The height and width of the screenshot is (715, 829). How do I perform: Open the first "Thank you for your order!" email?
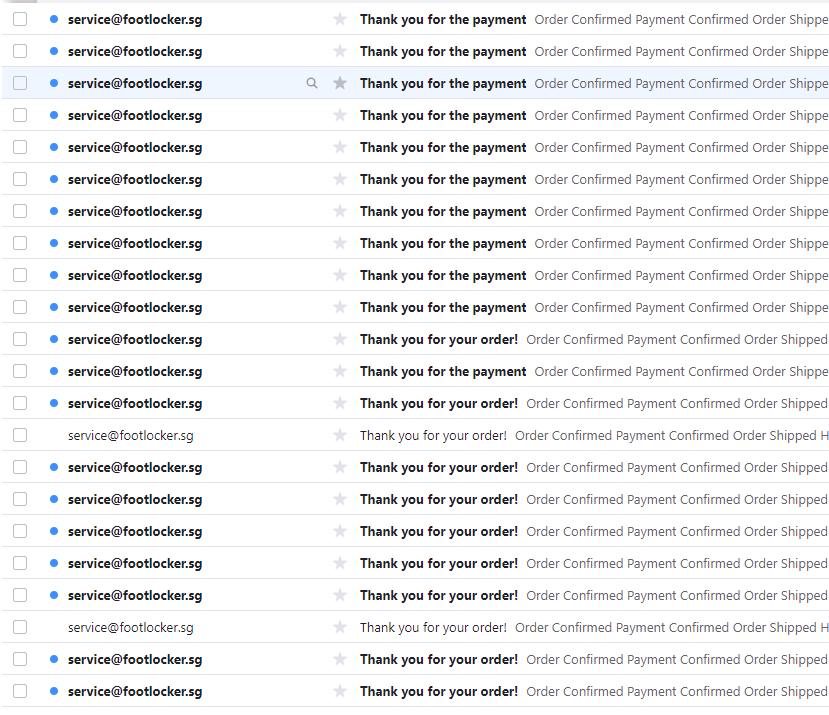click(x=439, y=340)
